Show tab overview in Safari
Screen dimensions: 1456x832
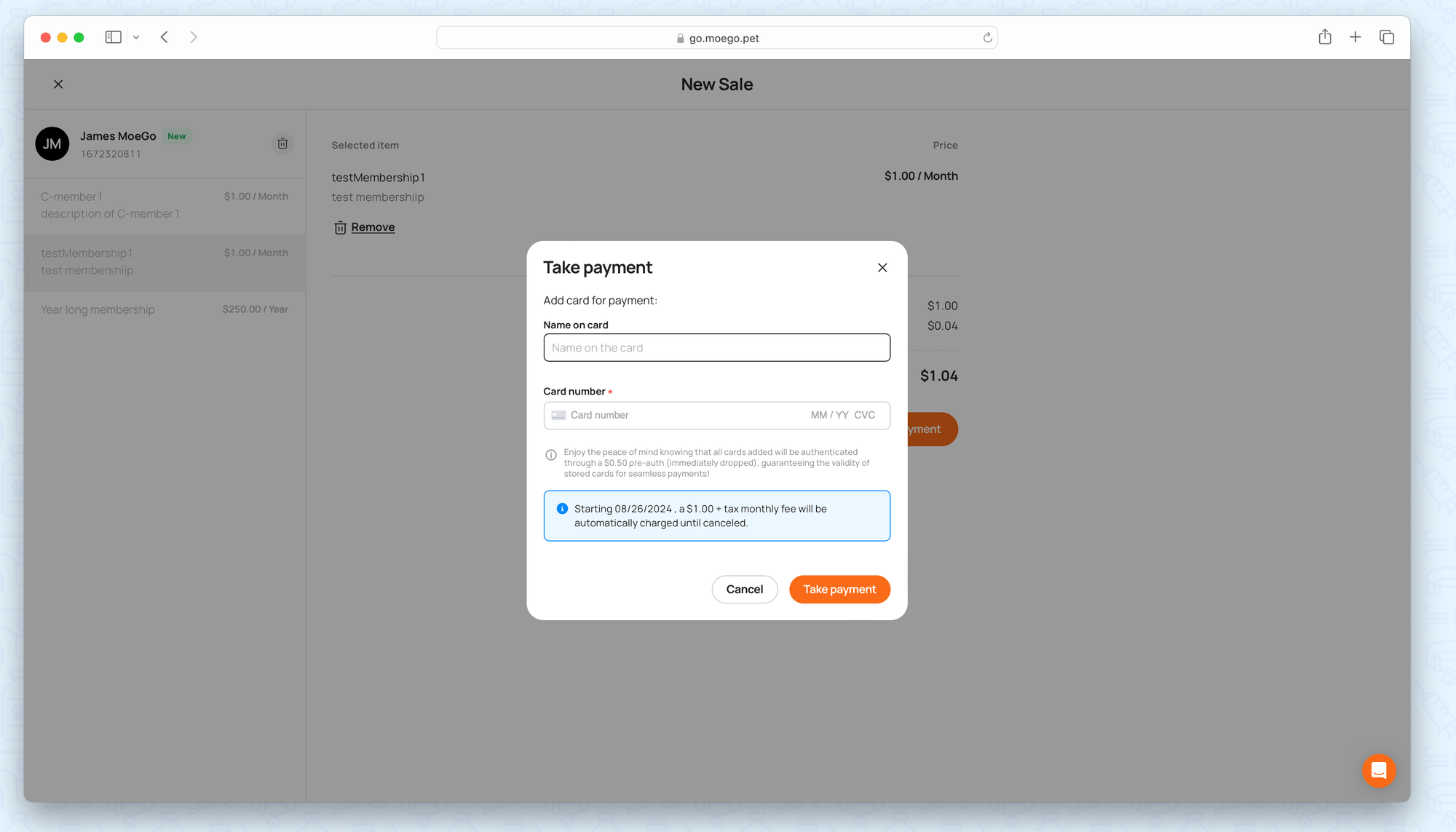(x=1386, y=37)
